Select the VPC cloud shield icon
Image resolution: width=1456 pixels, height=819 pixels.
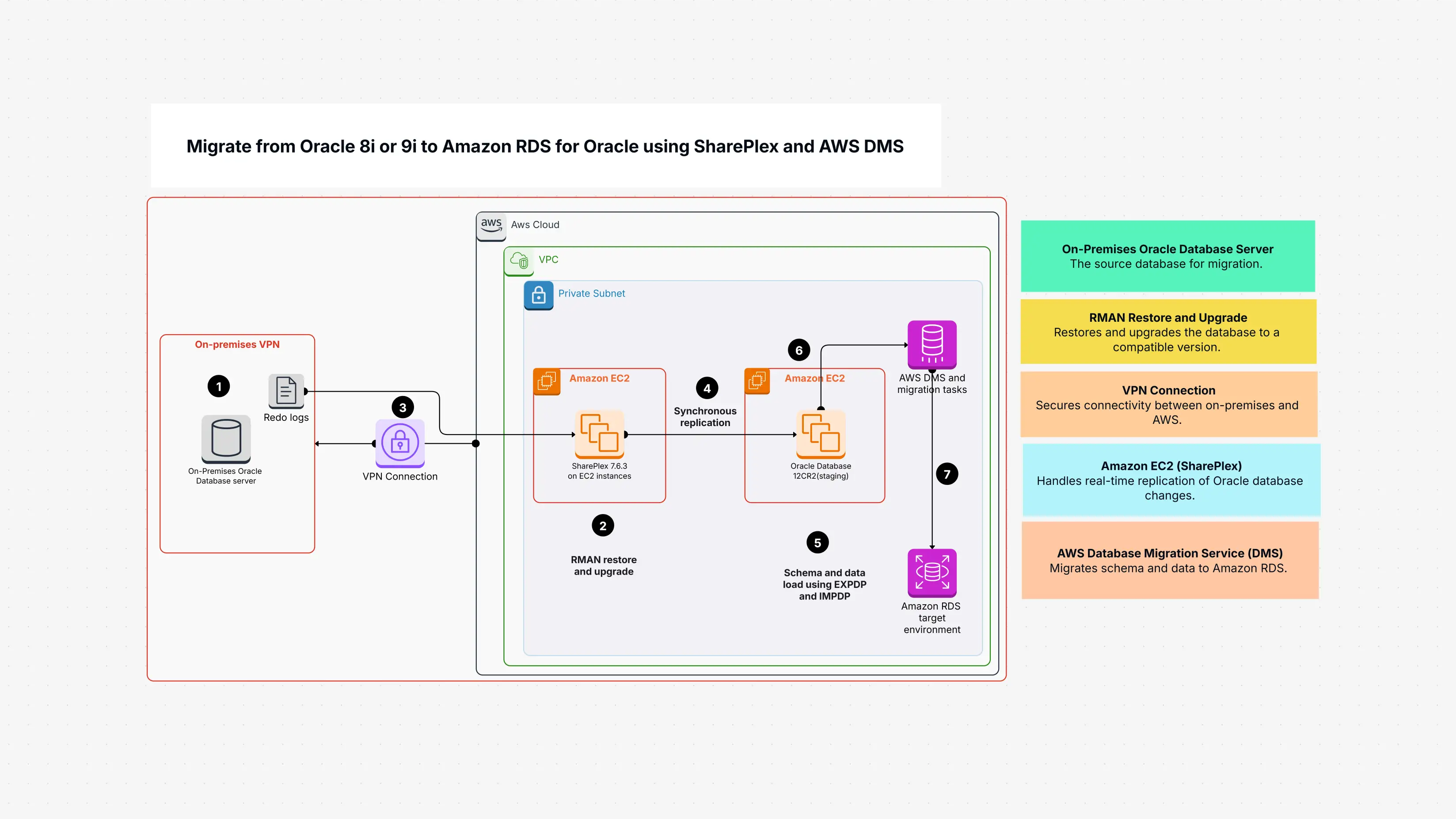519,261
